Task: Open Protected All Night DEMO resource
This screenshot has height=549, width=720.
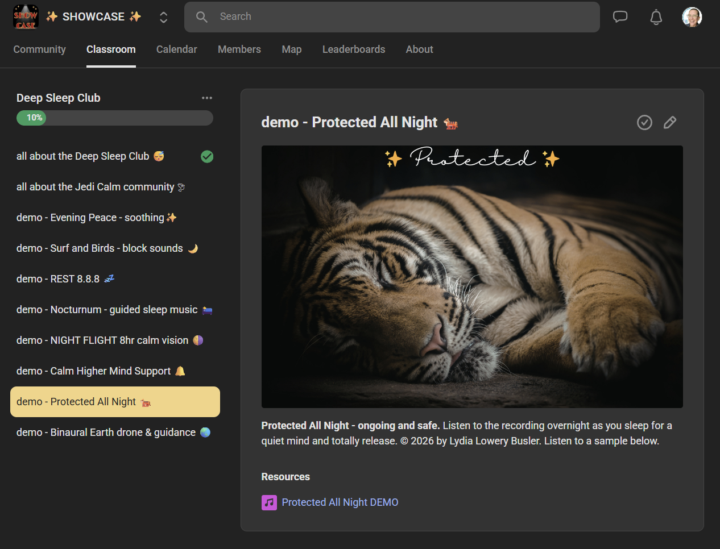Action: (340, 502)
